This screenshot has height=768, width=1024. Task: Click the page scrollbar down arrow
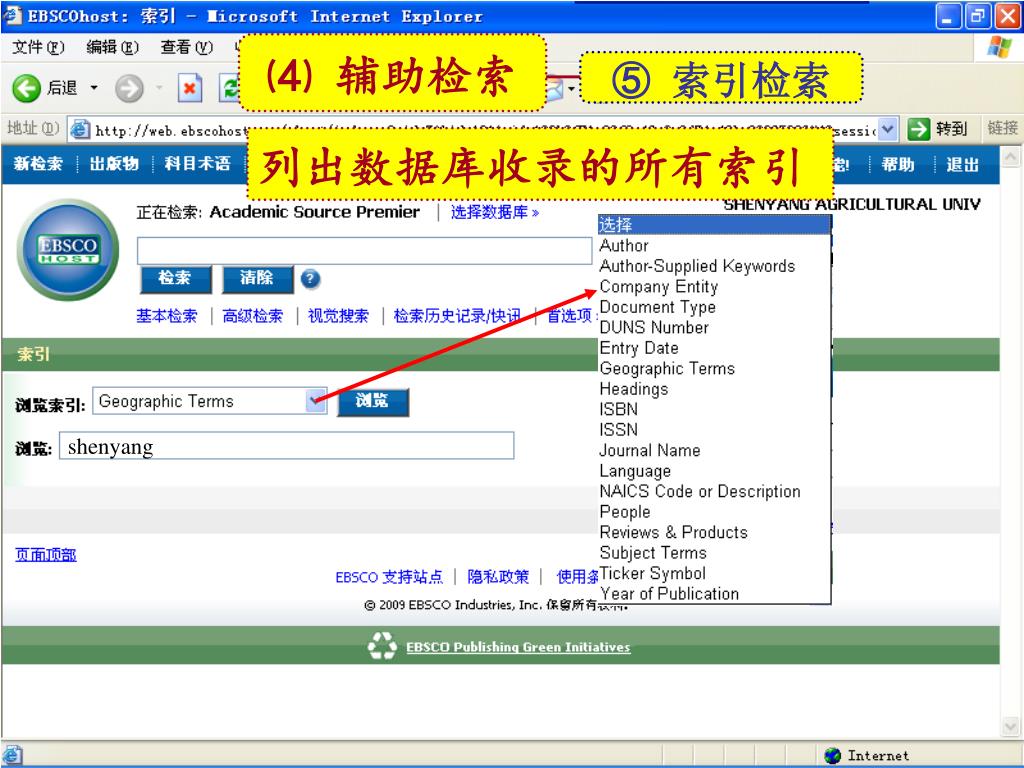[1010, 726]
